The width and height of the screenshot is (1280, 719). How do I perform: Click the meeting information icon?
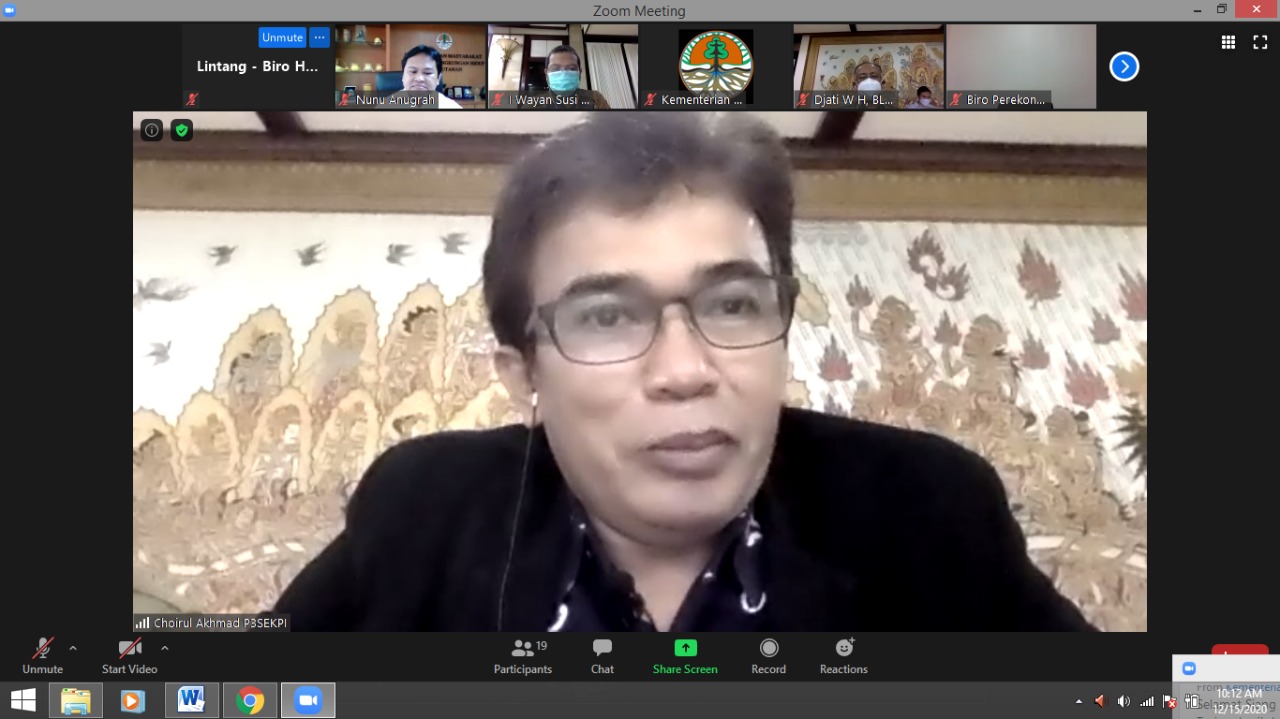[151, 130]
